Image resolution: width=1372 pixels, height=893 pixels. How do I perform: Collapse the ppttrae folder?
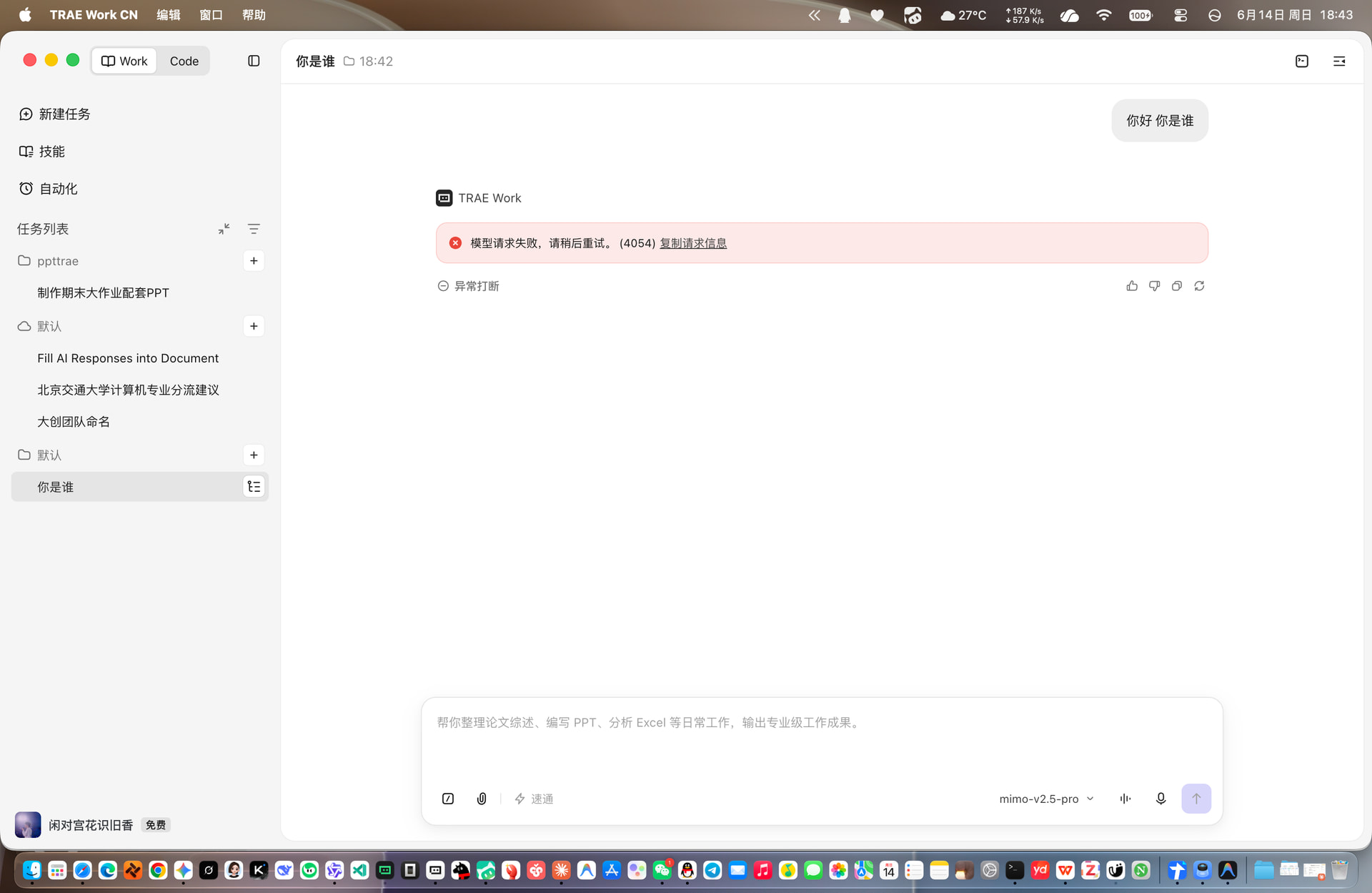tap(48, 261)
